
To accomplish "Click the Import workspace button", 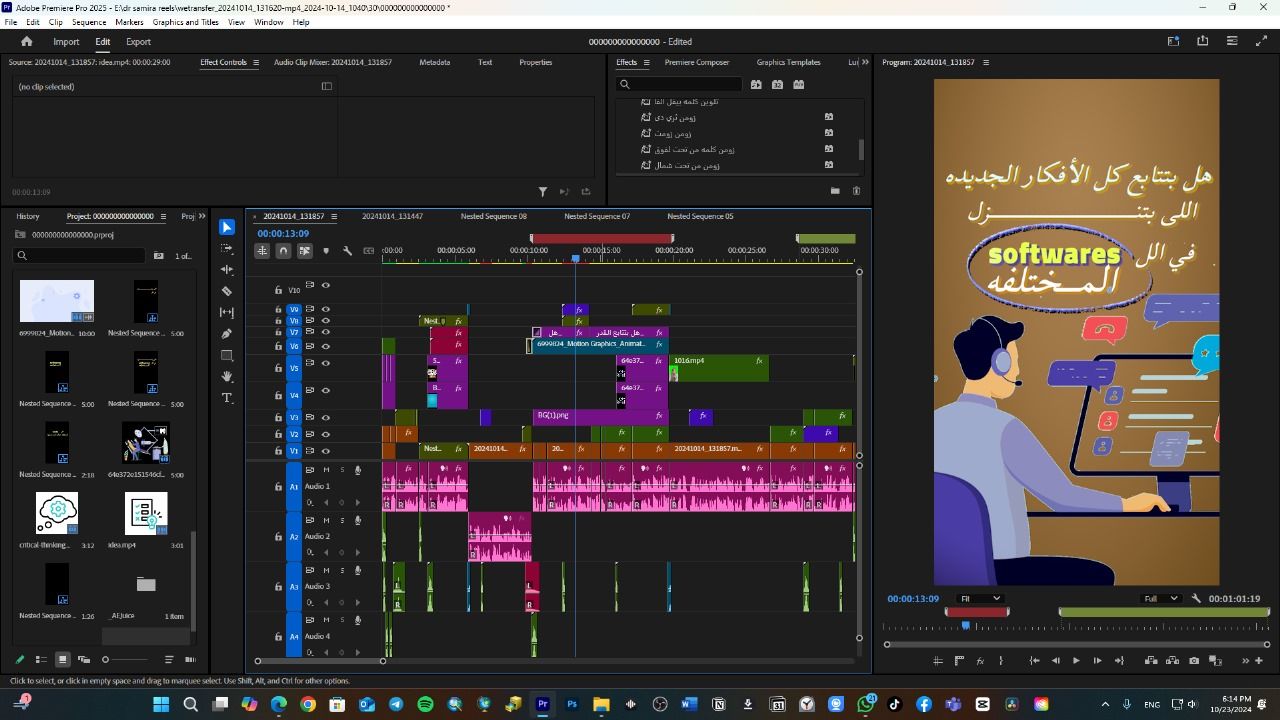I will click(66, 42).
